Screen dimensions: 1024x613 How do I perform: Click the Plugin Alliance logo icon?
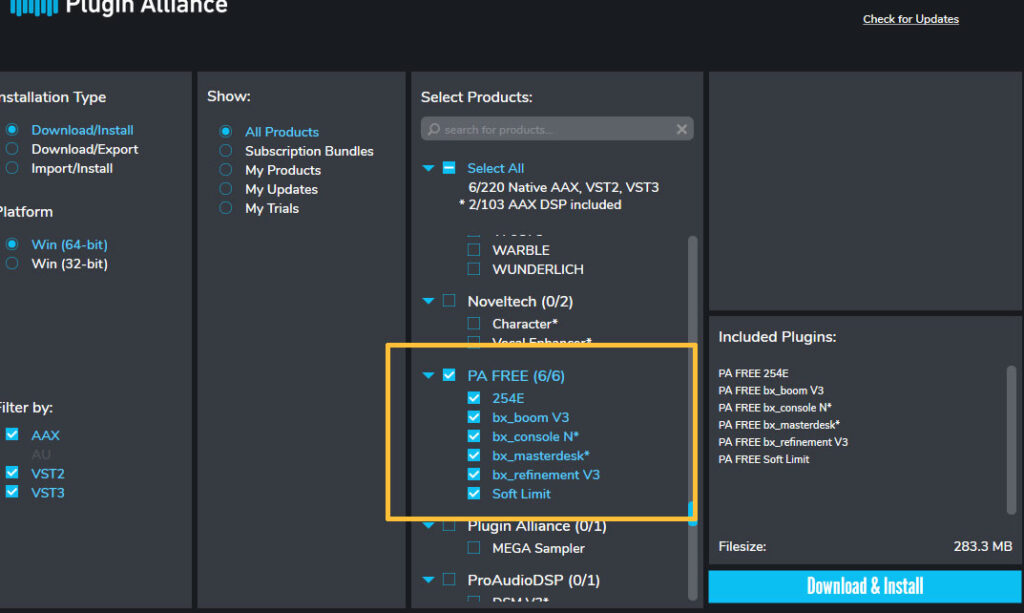pos(34,7)
